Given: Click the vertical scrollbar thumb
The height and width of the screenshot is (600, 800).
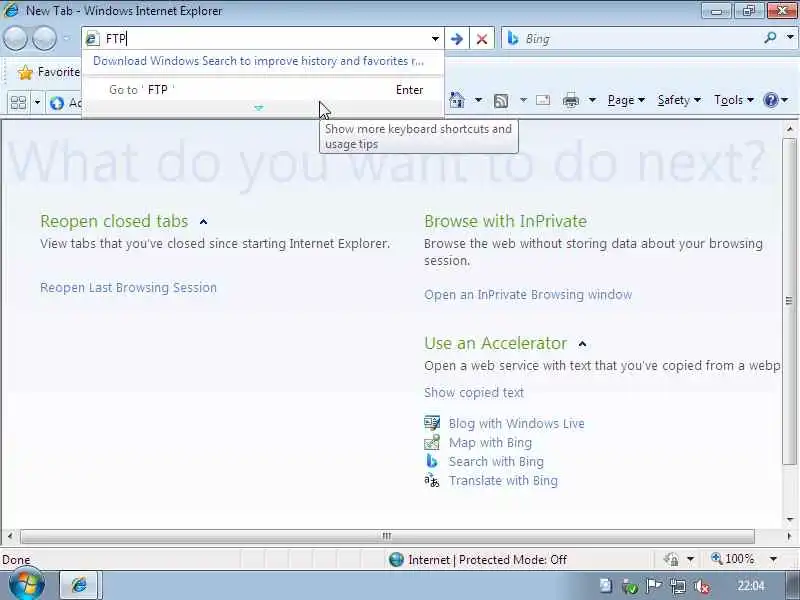Looking at the screenshot, I should coord(789,301).
